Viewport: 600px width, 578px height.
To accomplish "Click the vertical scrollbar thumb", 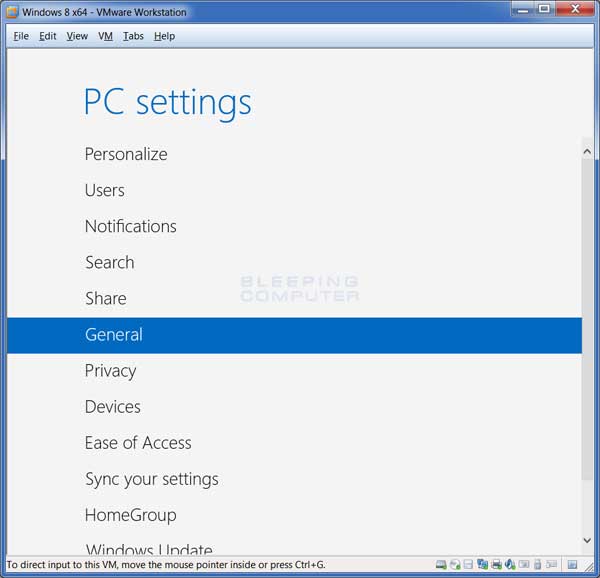I will click(587, 319).
